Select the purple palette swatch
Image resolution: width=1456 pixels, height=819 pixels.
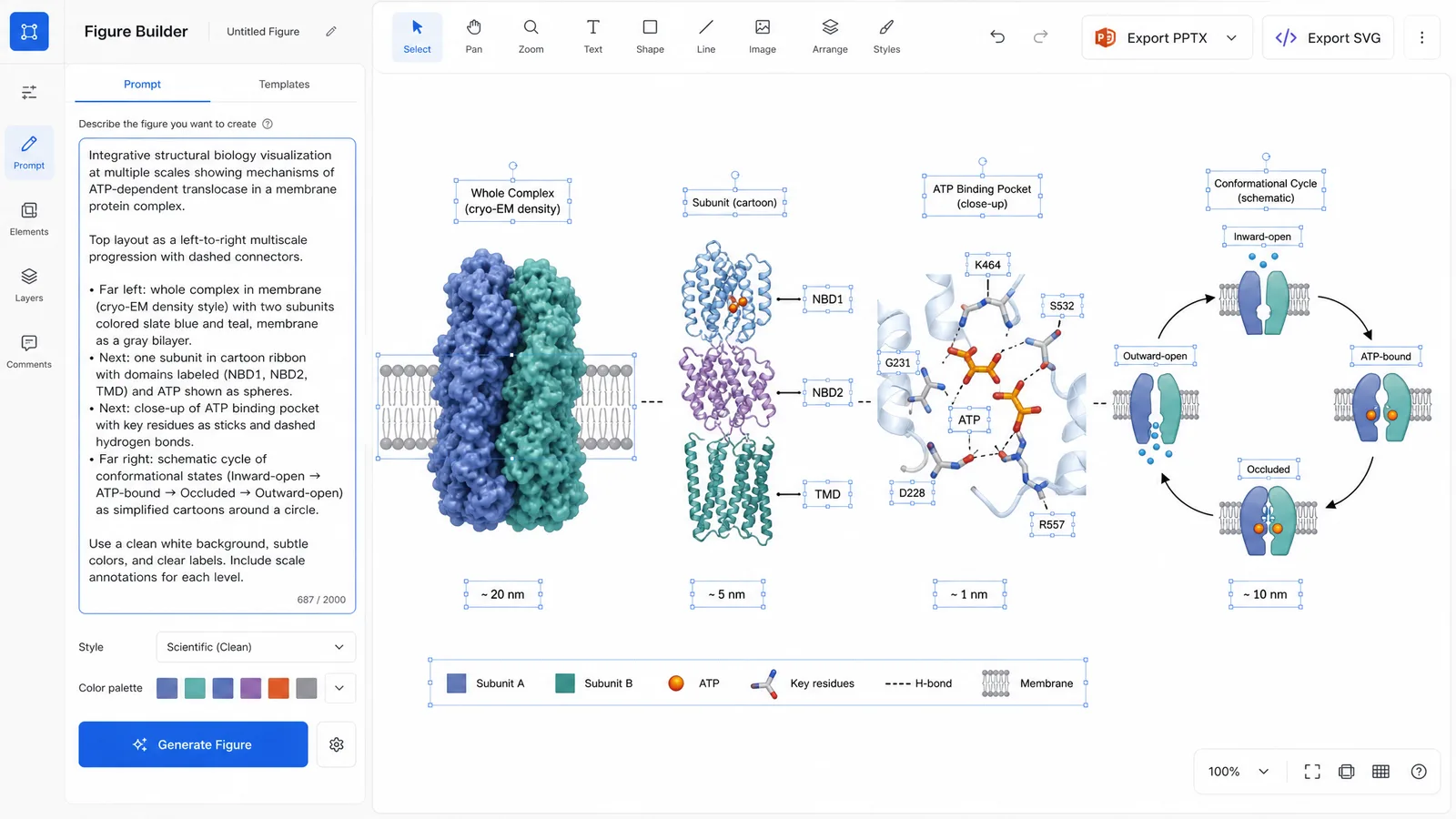251,688
